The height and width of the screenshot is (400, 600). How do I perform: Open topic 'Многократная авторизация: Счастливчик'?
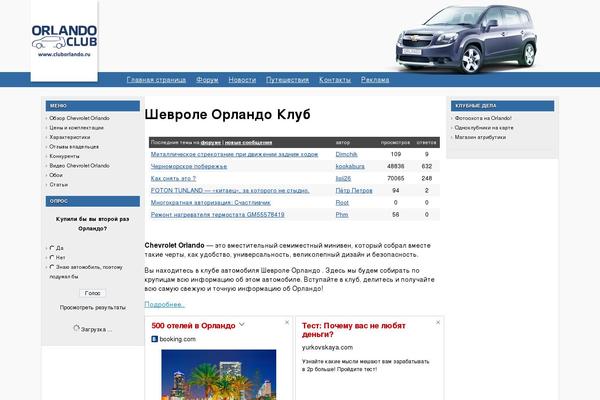click(210, 202)
